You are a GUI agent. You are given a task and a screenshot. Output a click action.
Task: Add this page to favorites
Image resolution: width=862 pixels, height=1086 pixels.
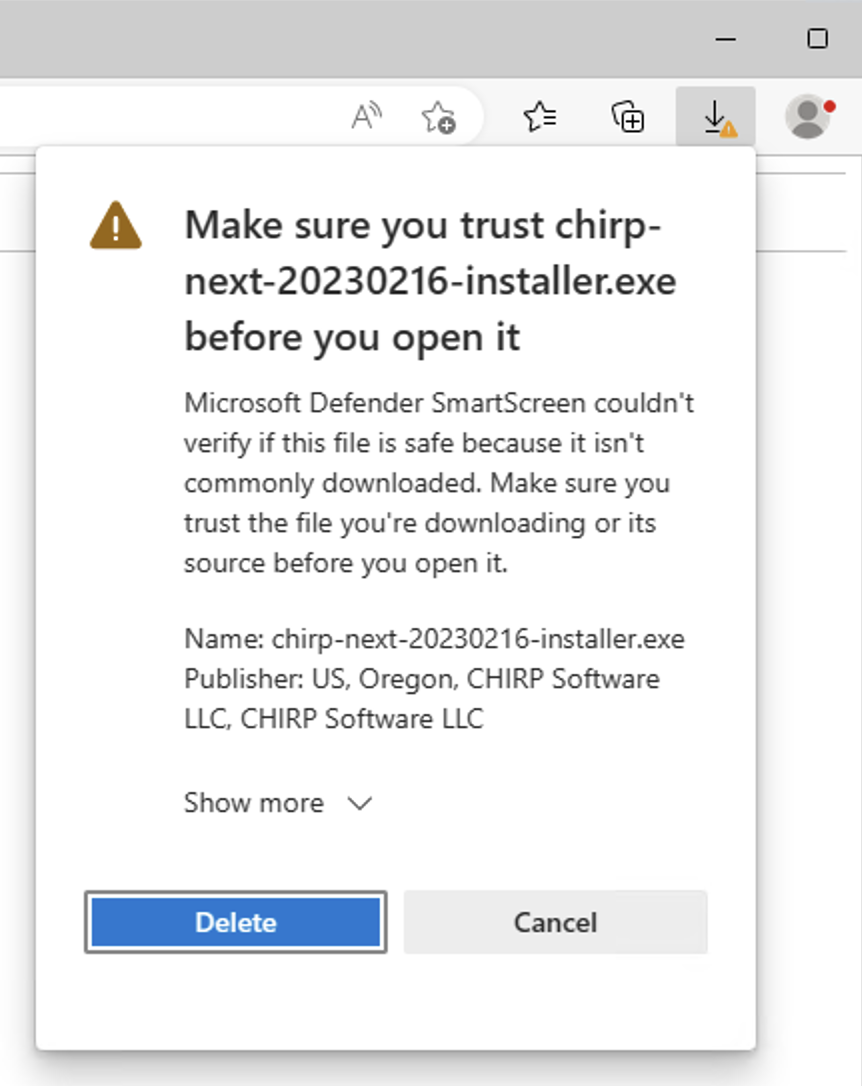[x=438, y=116]
